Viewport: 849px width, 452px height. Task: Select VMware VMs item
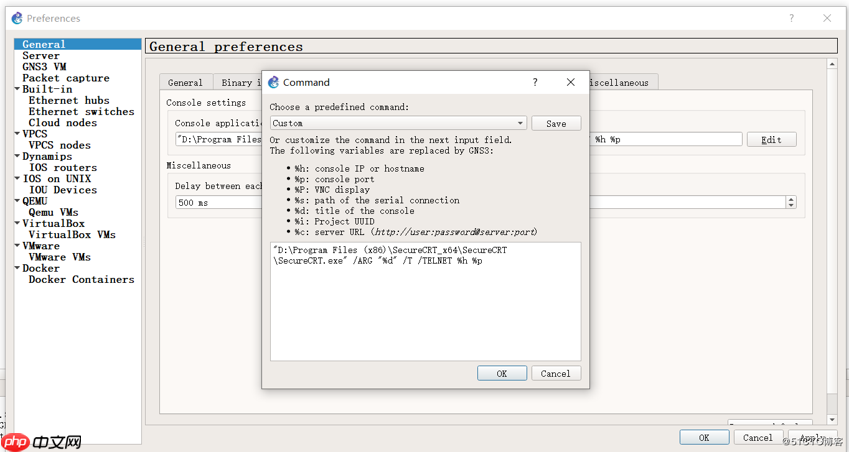(60, 257)
